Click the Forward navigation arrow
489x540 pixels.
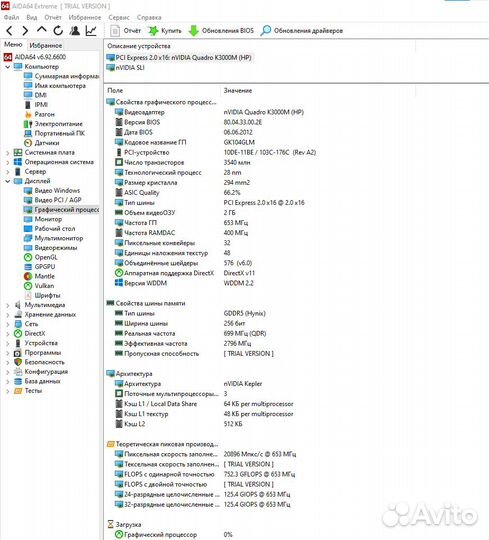25,31
